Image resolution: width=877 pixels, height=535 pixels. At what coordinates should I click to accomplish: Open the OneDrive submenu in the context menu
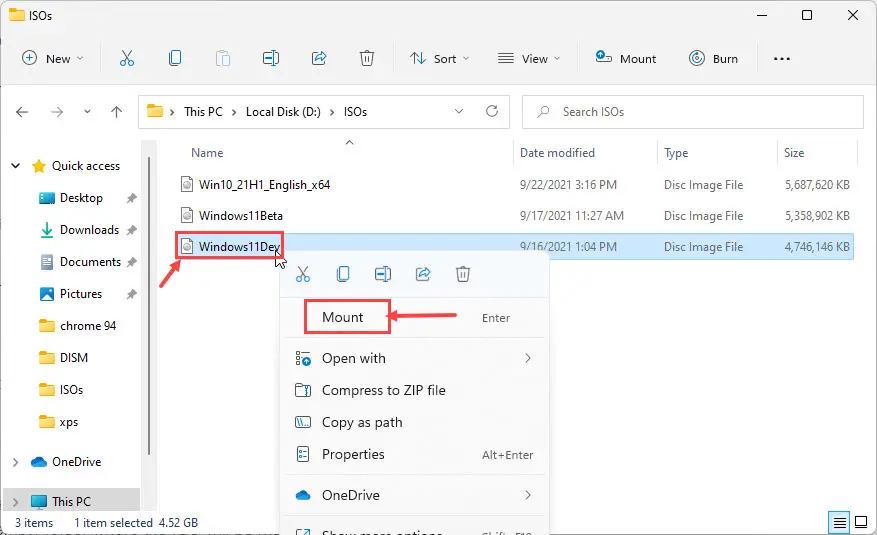[x=414, y=495]
